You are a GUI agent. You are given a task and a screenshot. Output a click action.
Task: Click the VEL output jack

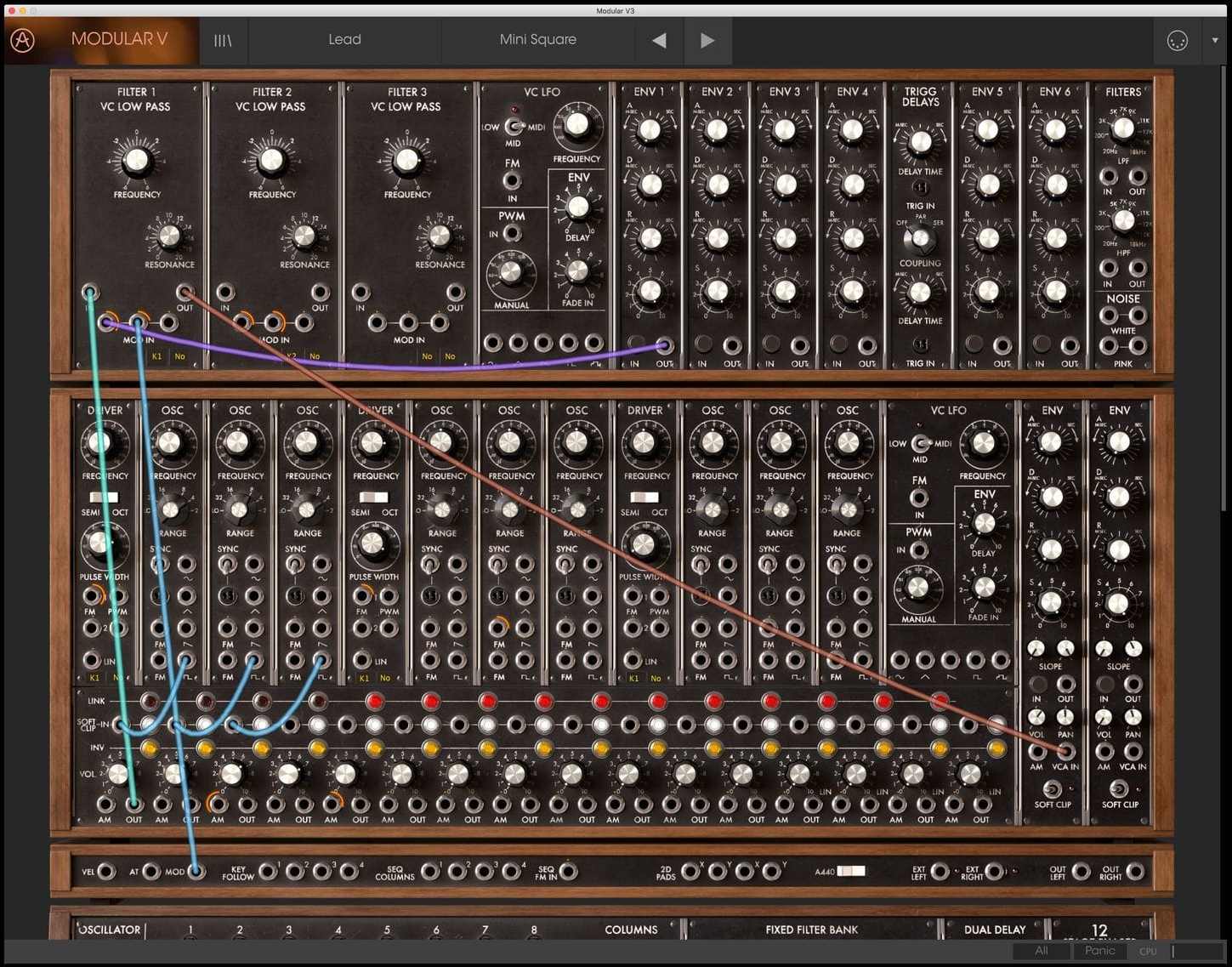point(106,871)
